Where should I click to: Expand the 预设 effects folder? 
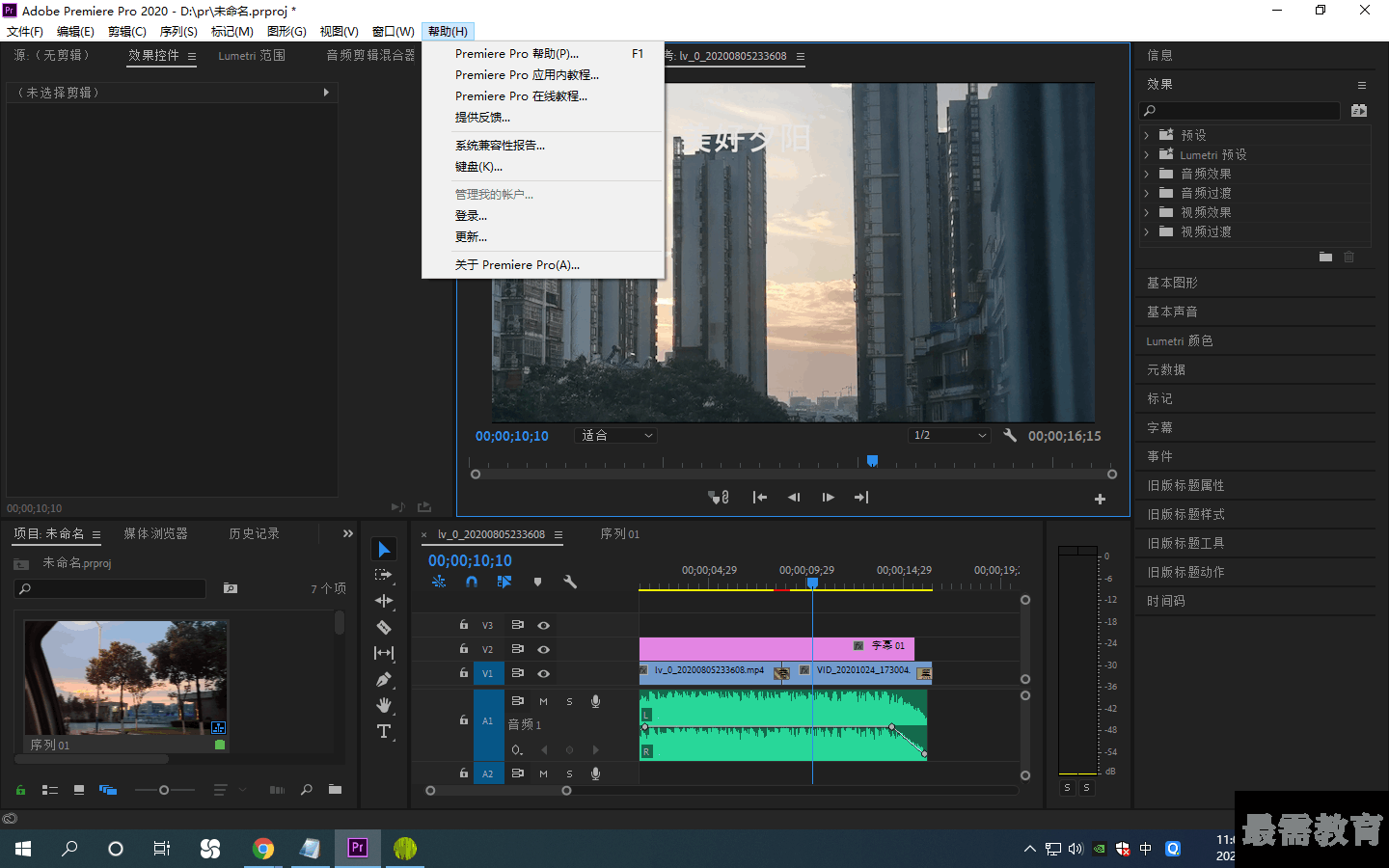pos(1146,135)
